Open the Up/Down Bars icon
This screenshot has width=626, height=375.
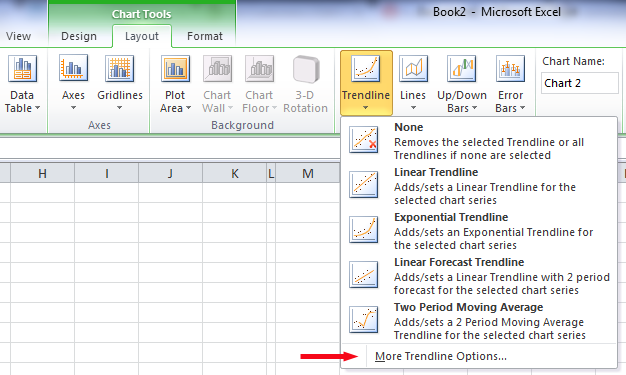[462, 69]
